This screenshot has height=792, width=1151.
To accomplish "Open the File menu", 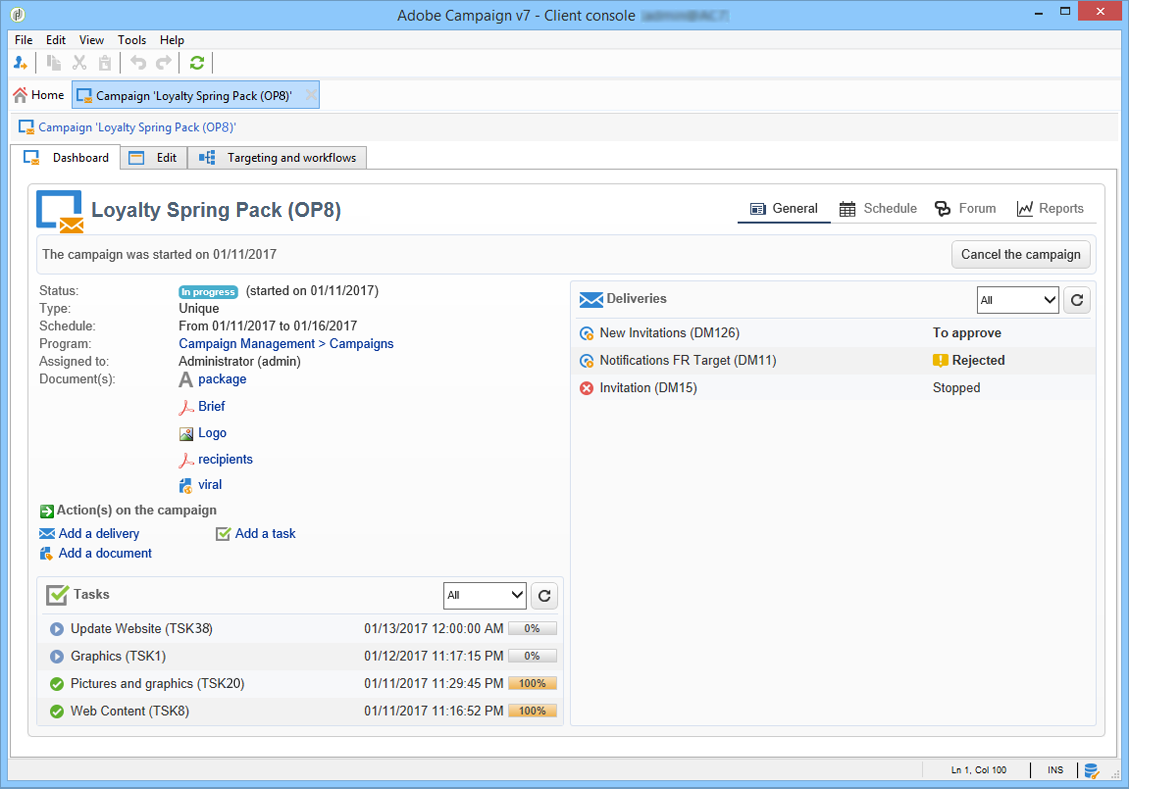I will click(x=23, y=40).
